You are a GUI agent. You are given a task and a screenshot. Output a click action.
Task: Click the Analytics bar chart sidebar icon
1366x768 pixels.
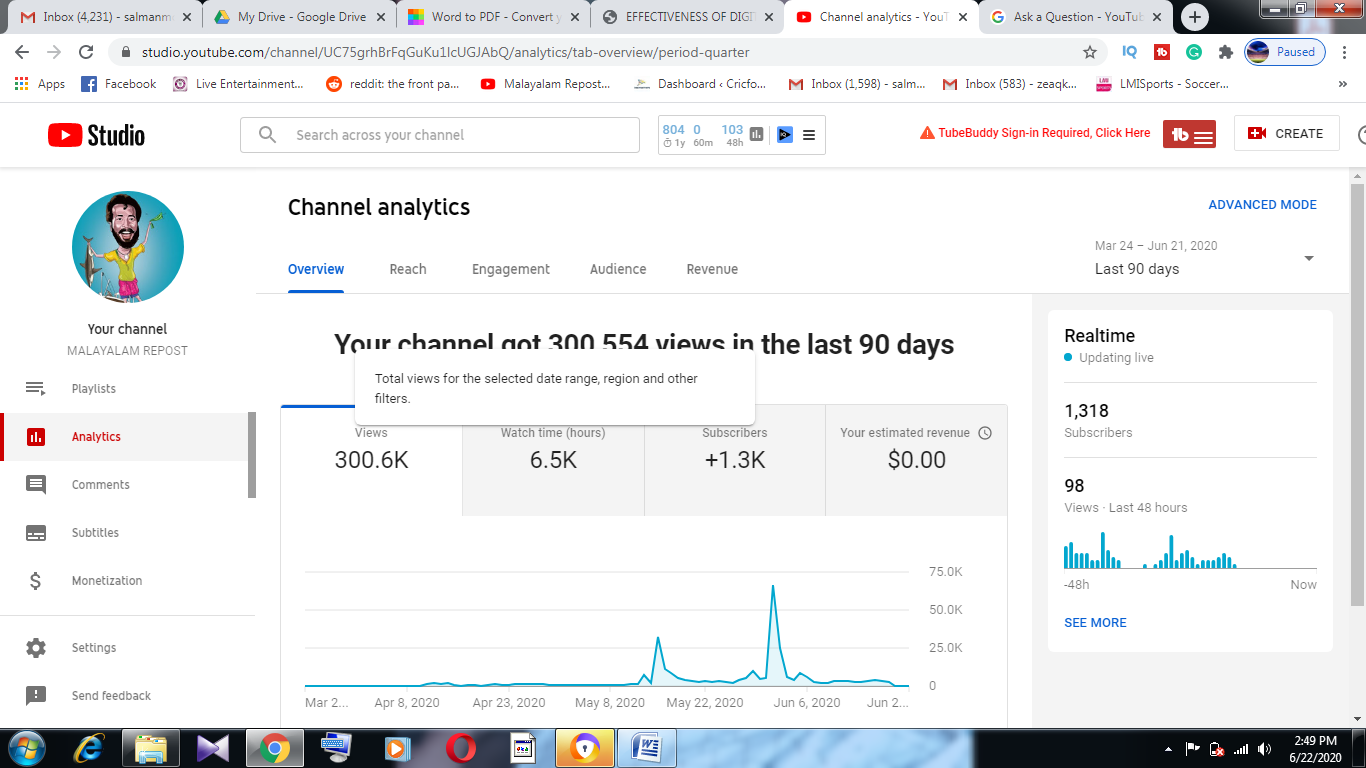click(36, 437)
